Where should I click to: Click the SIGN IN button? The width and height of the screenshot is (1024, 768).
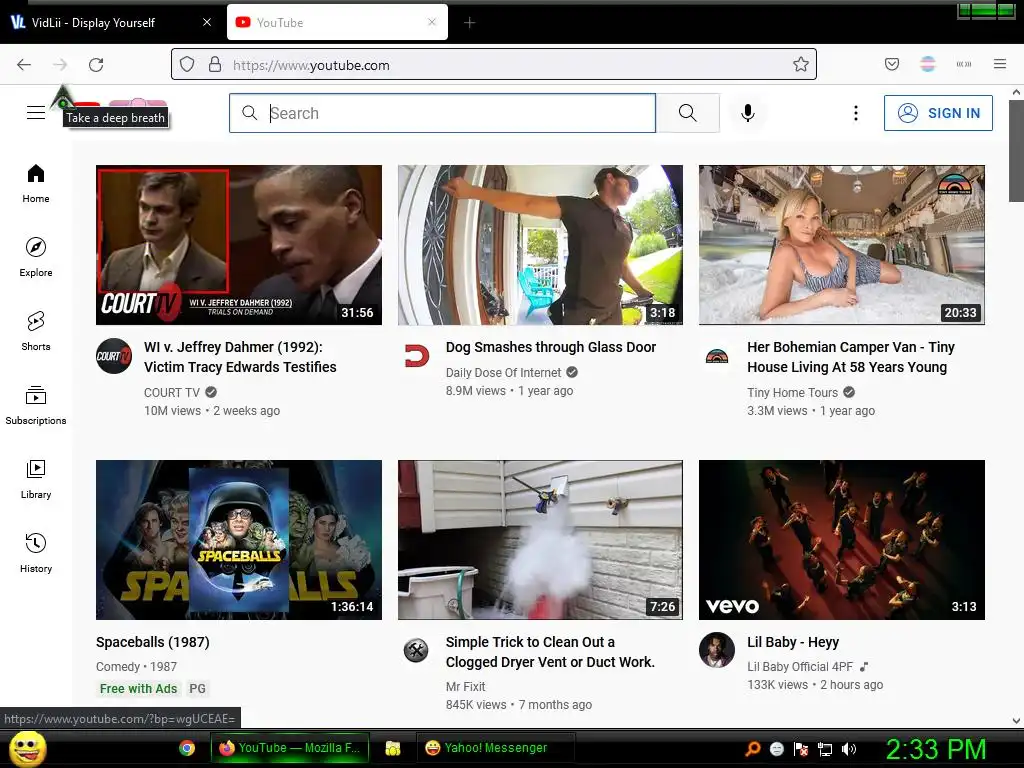pyautogui.click(x=938, y=113)
